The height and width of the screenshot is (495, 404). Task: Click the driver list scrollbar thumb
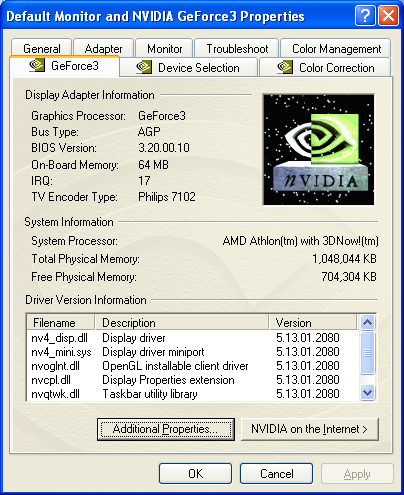coord(367,353)
